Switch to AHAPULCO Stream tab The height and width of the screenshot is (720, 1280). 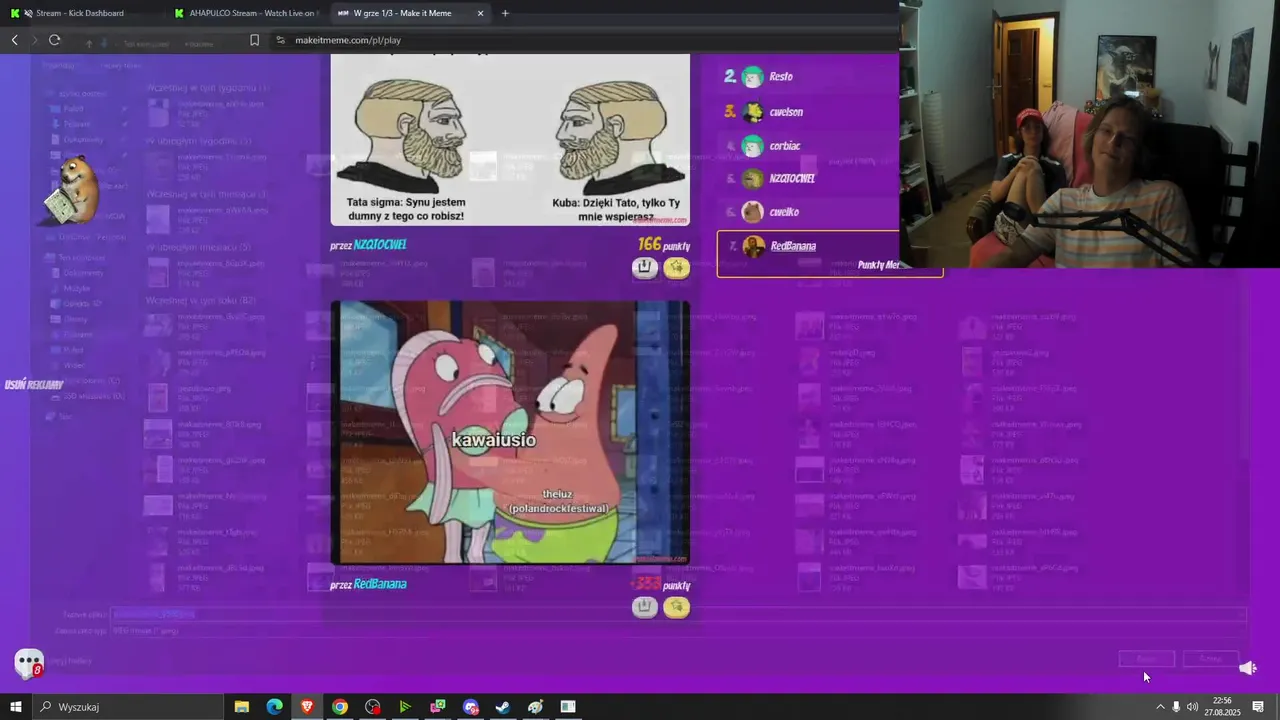(x=245, y=13)
